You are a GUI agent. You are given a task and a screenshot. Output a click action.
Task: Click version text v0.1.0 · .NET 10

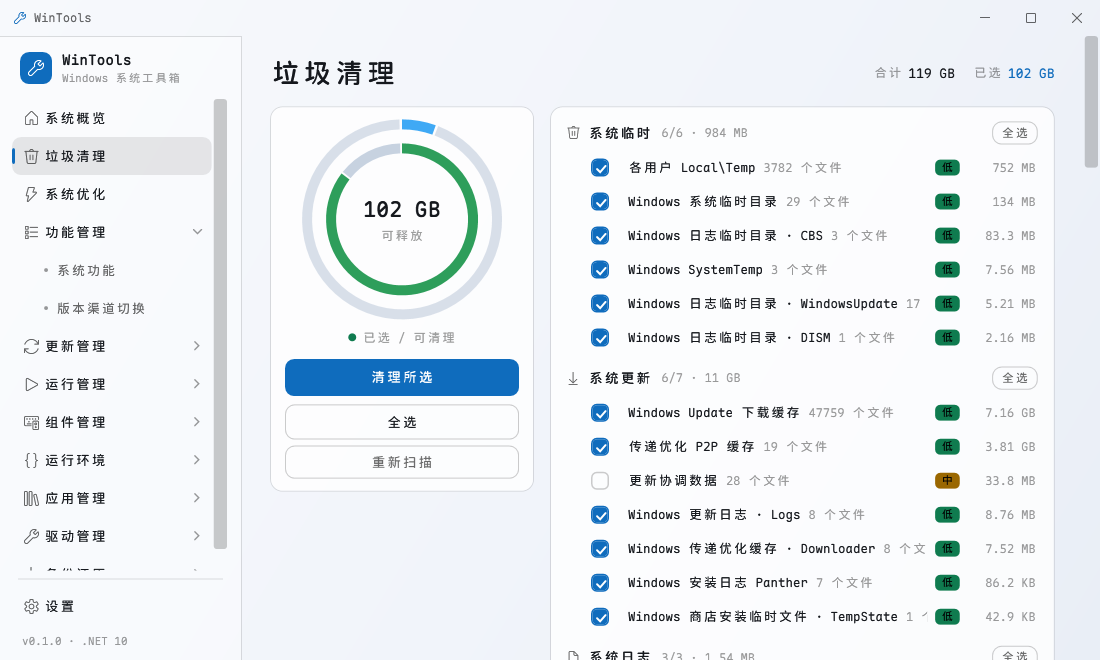(x=75, y=641)
